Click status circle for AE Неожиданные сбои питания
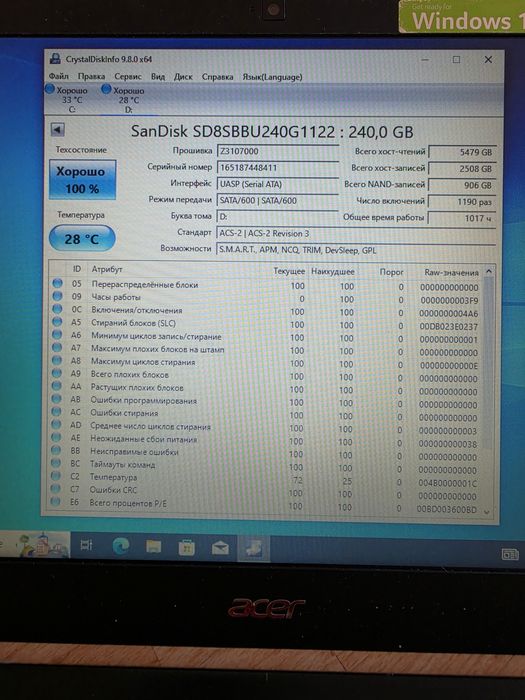Screen dimensions: 525x700 pos(56,438)
